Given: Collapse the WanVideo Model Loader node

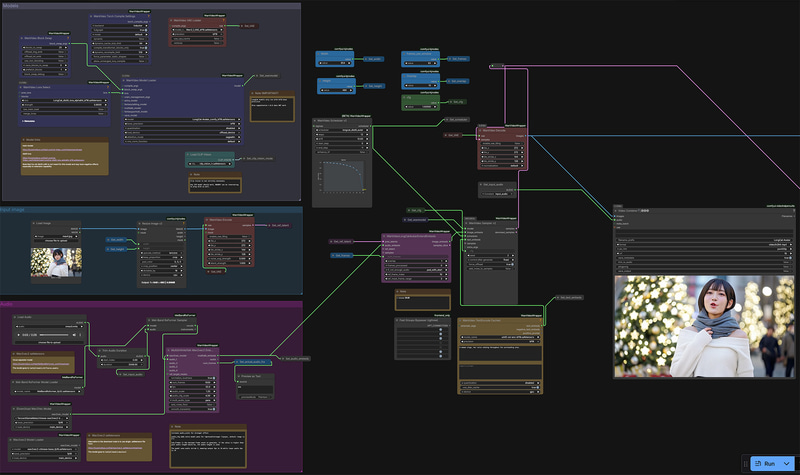Looking at the screenshot, I should [x=124, y=81].
